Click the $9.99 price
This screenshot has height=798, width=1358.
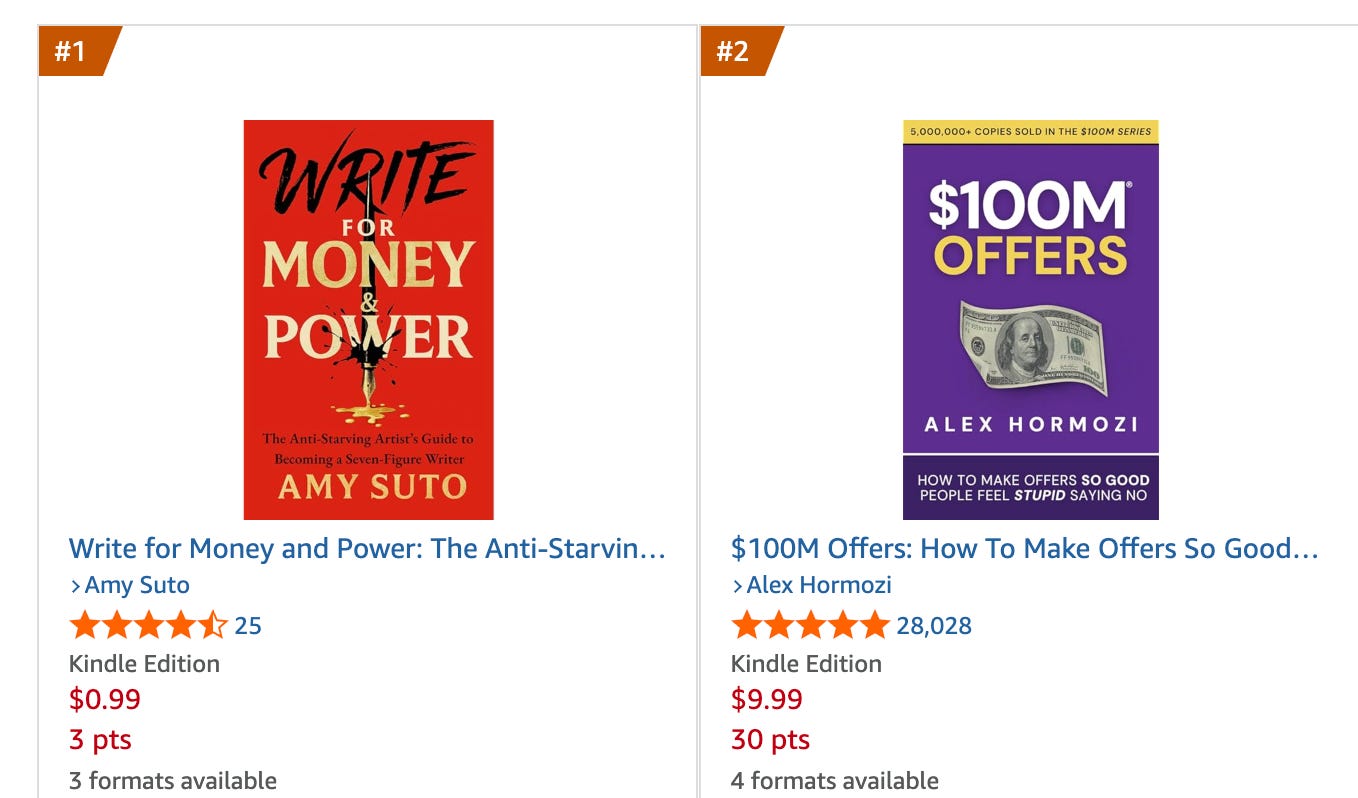pyautogui.click(x=767, y=699)
